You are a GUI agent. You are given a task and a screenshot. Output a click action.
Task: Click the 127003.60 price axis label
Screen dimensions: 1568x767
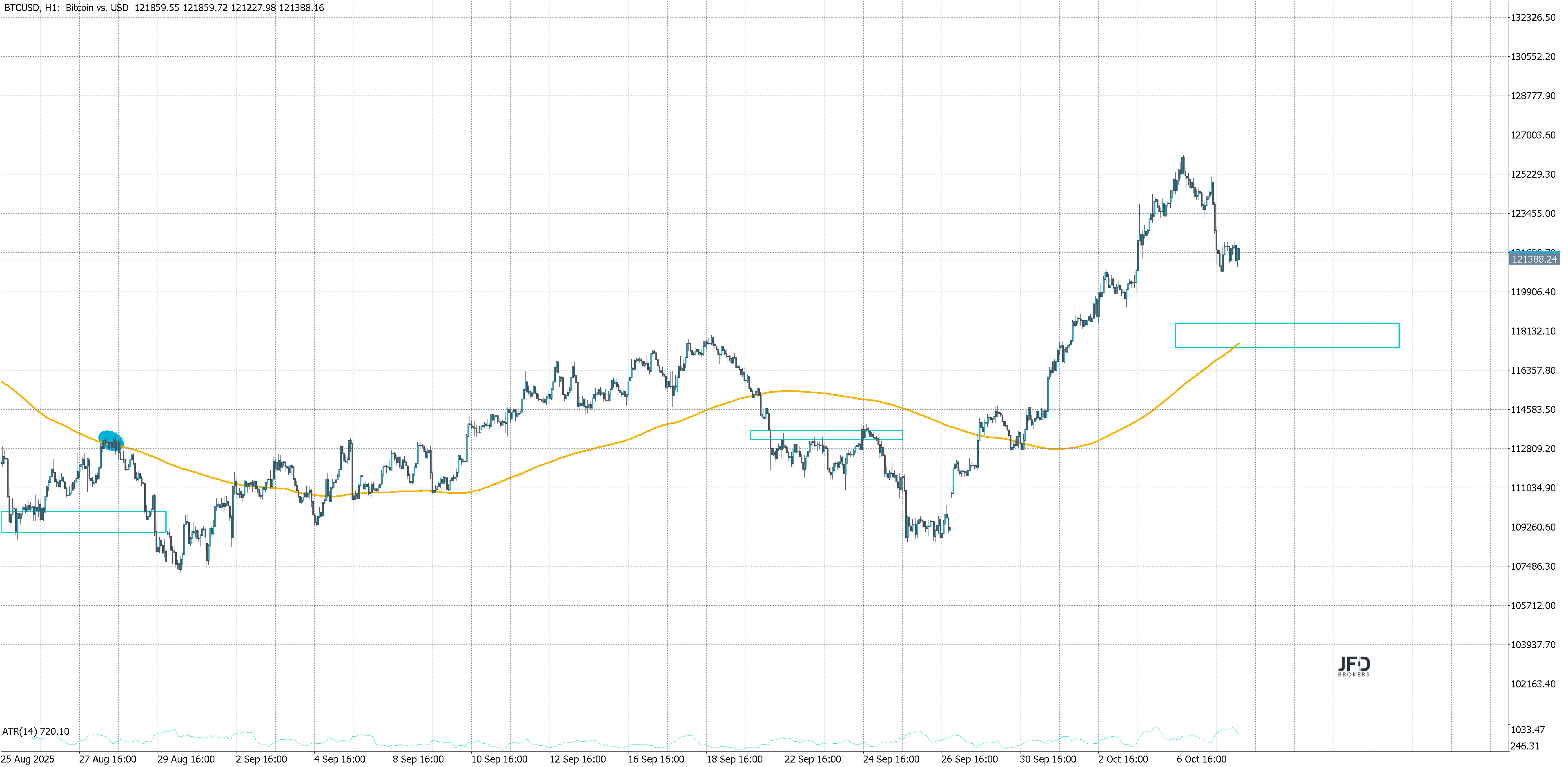pyautogui.click(x=1533, y=135)
